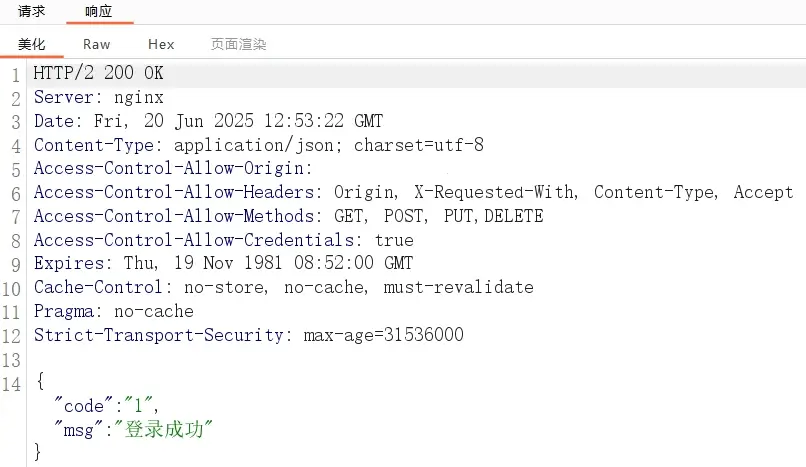Screen dimensions: 806x467
Task: Click the HTTP/2 200 OK status line
Action: tap(99, 73)
